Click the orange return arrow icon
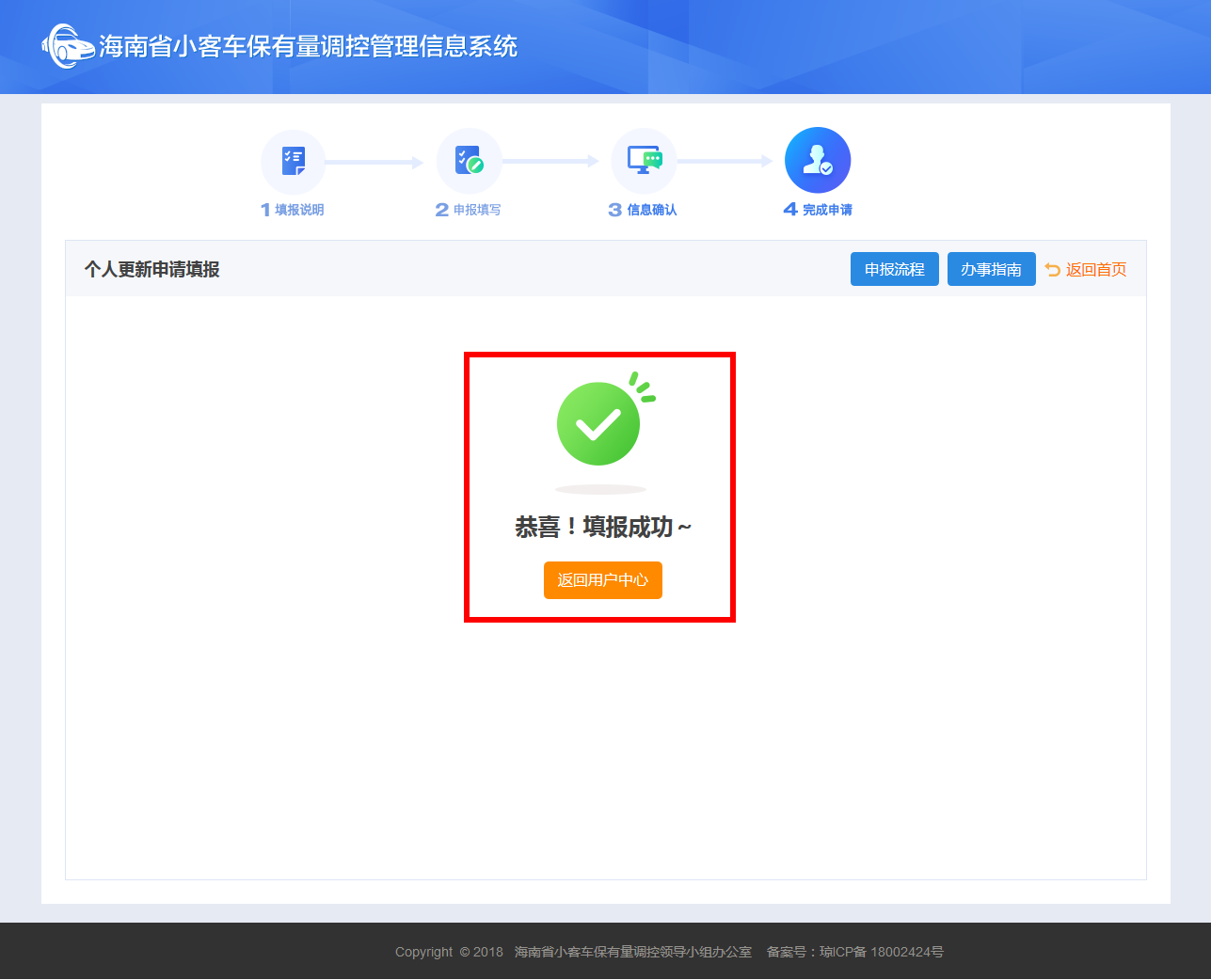Screen dimensions: 1211x980 click(1053, 270)
